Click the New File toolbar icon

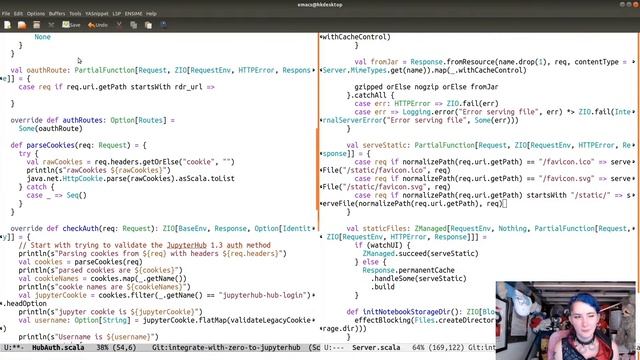tap(7, 25)
